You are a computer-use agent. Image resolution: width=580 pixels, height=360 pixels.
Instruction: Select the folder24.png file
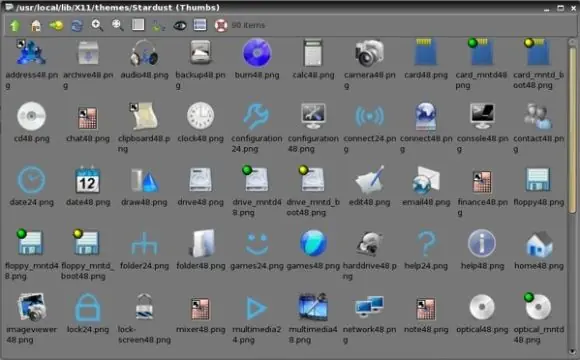point(145,244)
